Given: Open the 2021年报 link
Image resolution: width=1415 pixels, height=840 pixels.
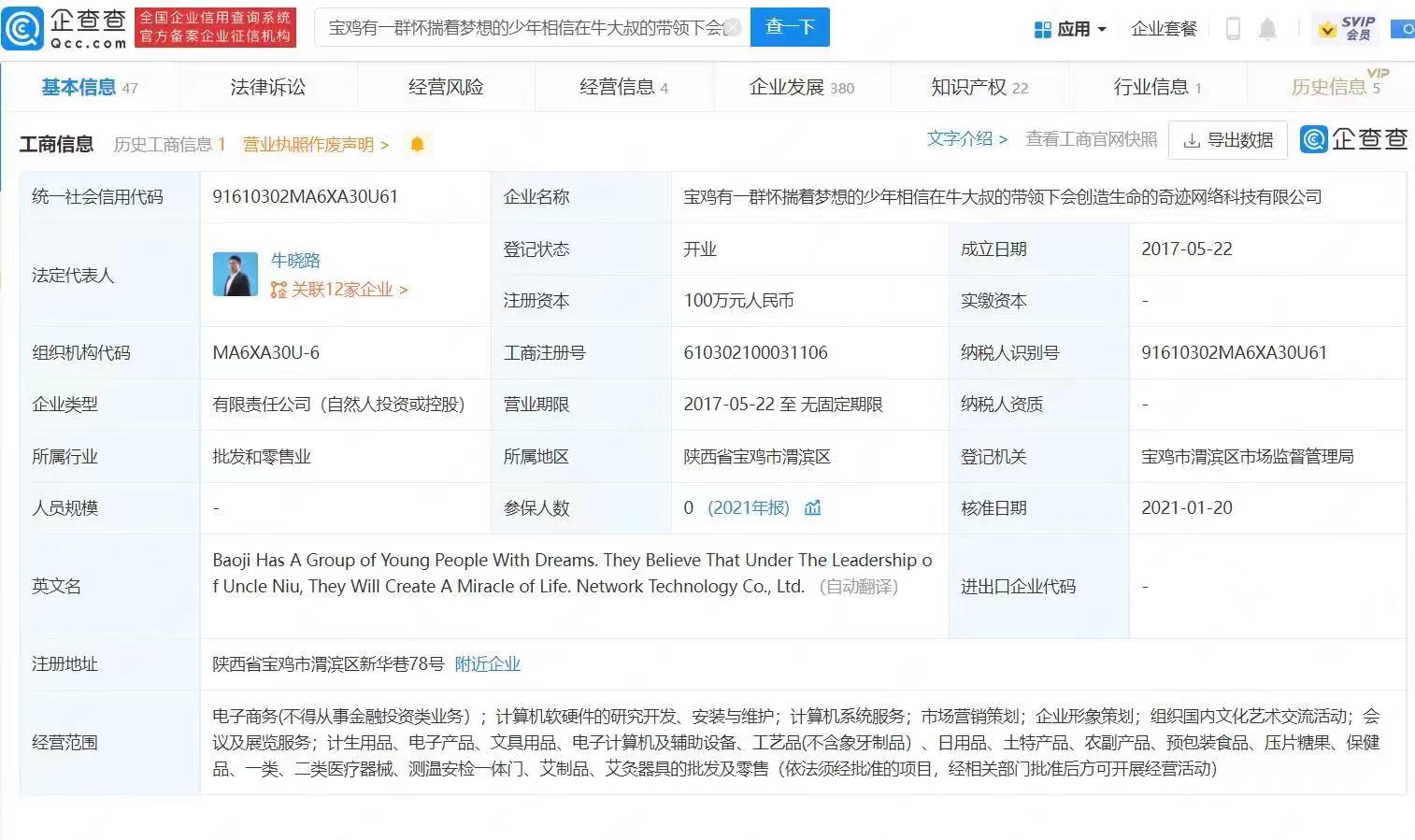Looking at the screenshot, I should pyautogui.click(x=749, y=508).
